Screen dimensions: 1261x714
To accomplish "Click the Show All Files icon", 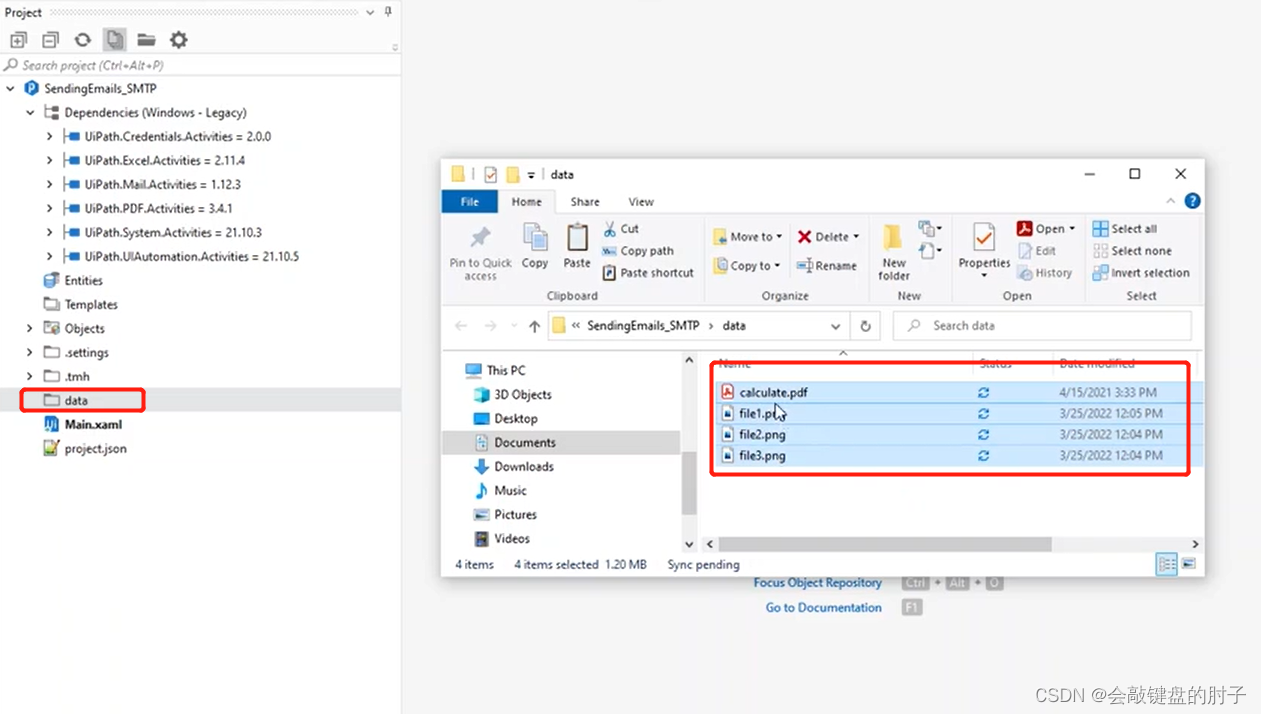I will point(115,40).
